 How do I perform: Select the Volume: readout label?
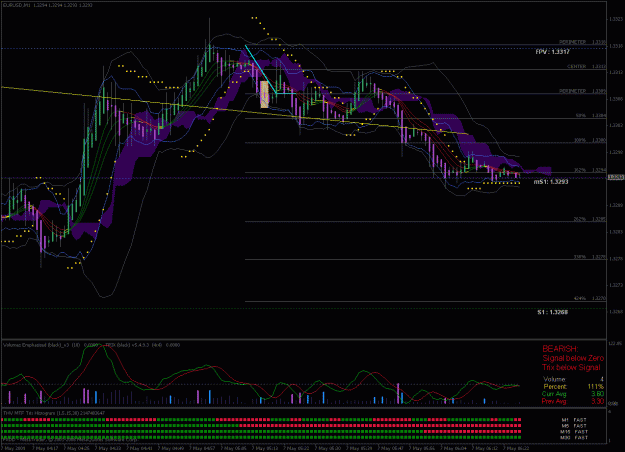[x=554, y=379]
